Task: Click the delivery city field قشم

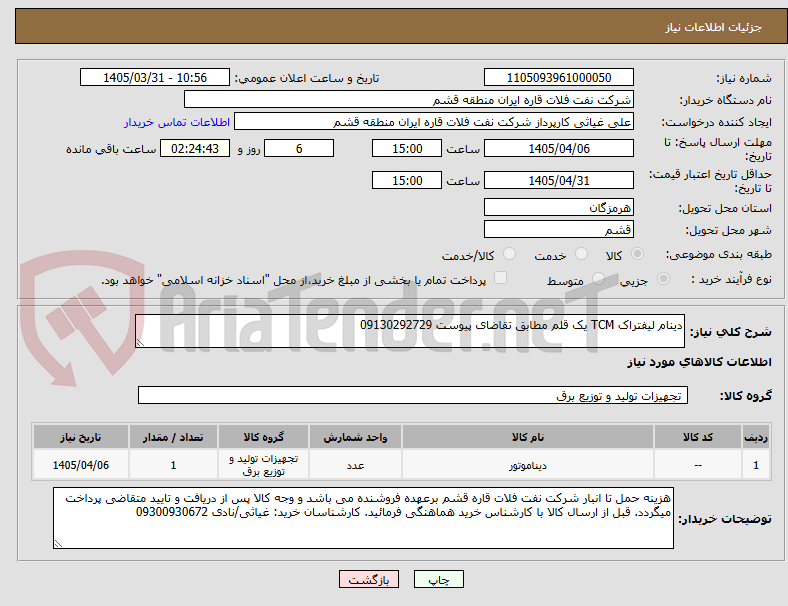Action: (558, 229)
